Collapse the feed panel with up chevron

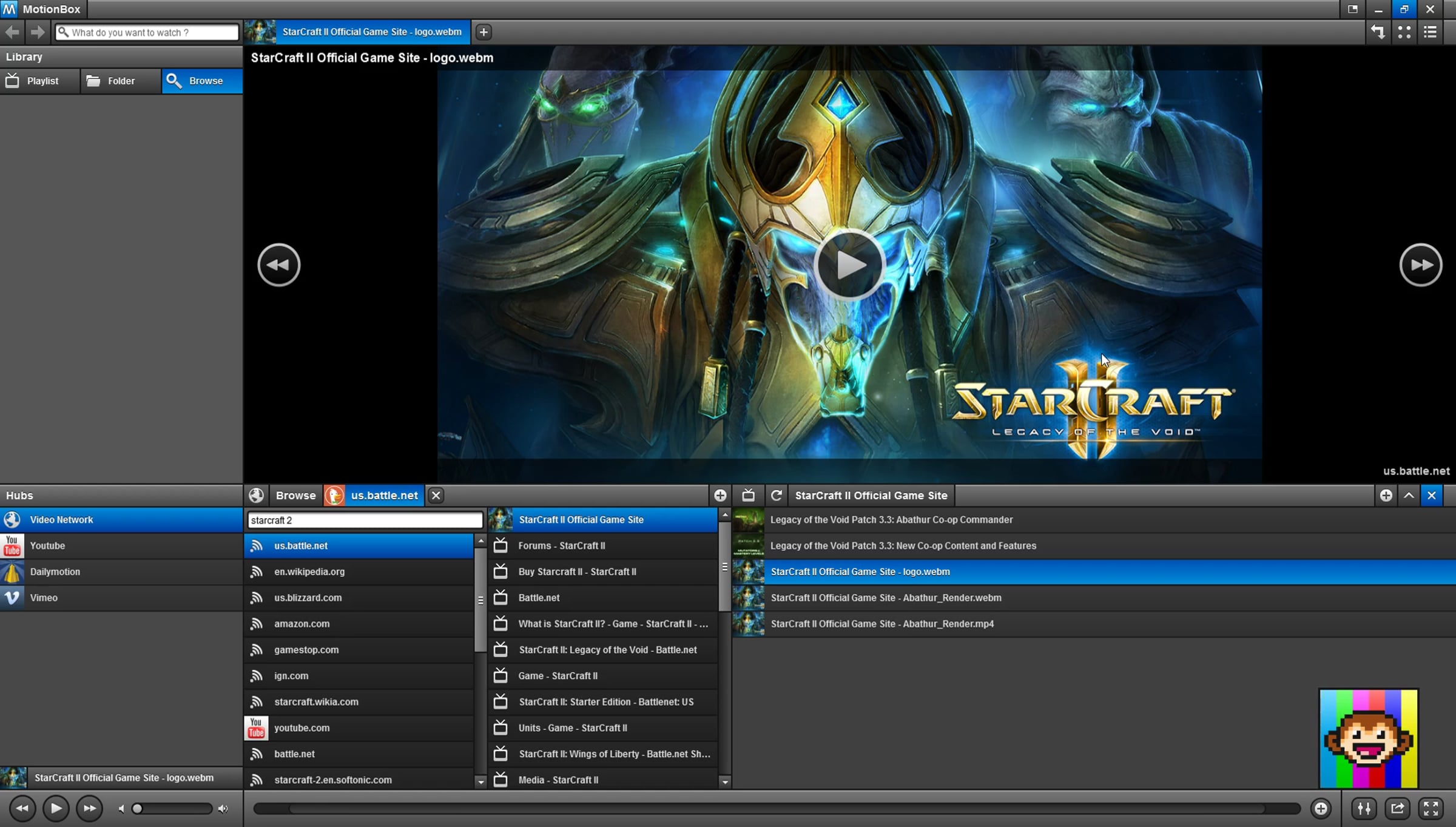tap(1409, 495)
